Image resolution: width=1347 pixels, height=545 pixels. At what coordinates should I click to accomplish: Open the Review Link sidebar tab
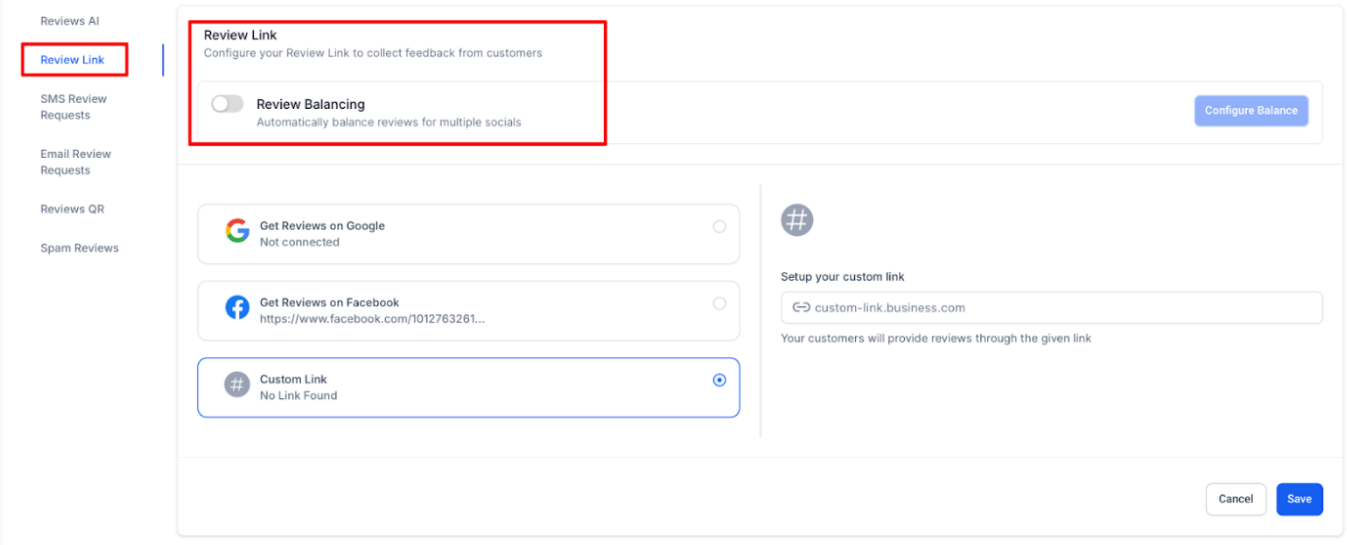[x=73, y=60]
